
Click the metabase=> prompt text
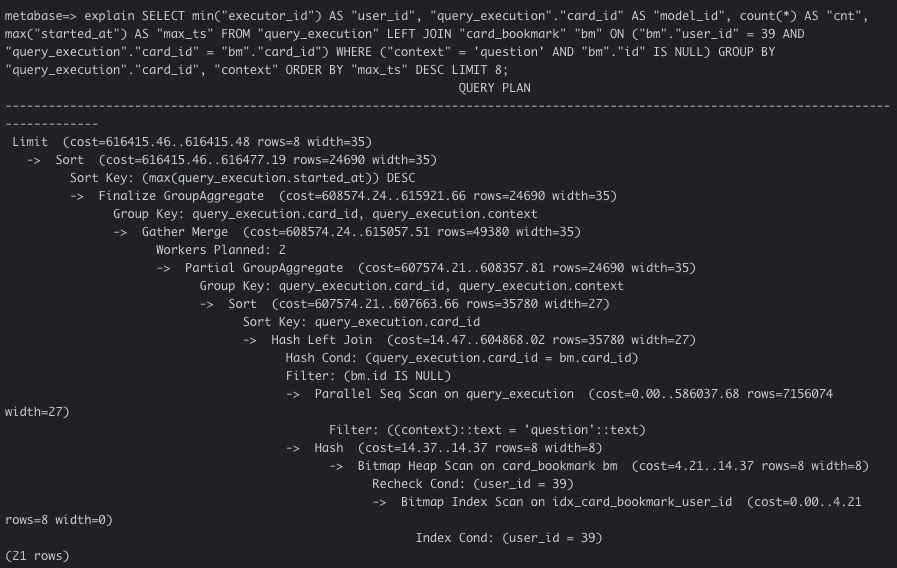pos(41,16)
